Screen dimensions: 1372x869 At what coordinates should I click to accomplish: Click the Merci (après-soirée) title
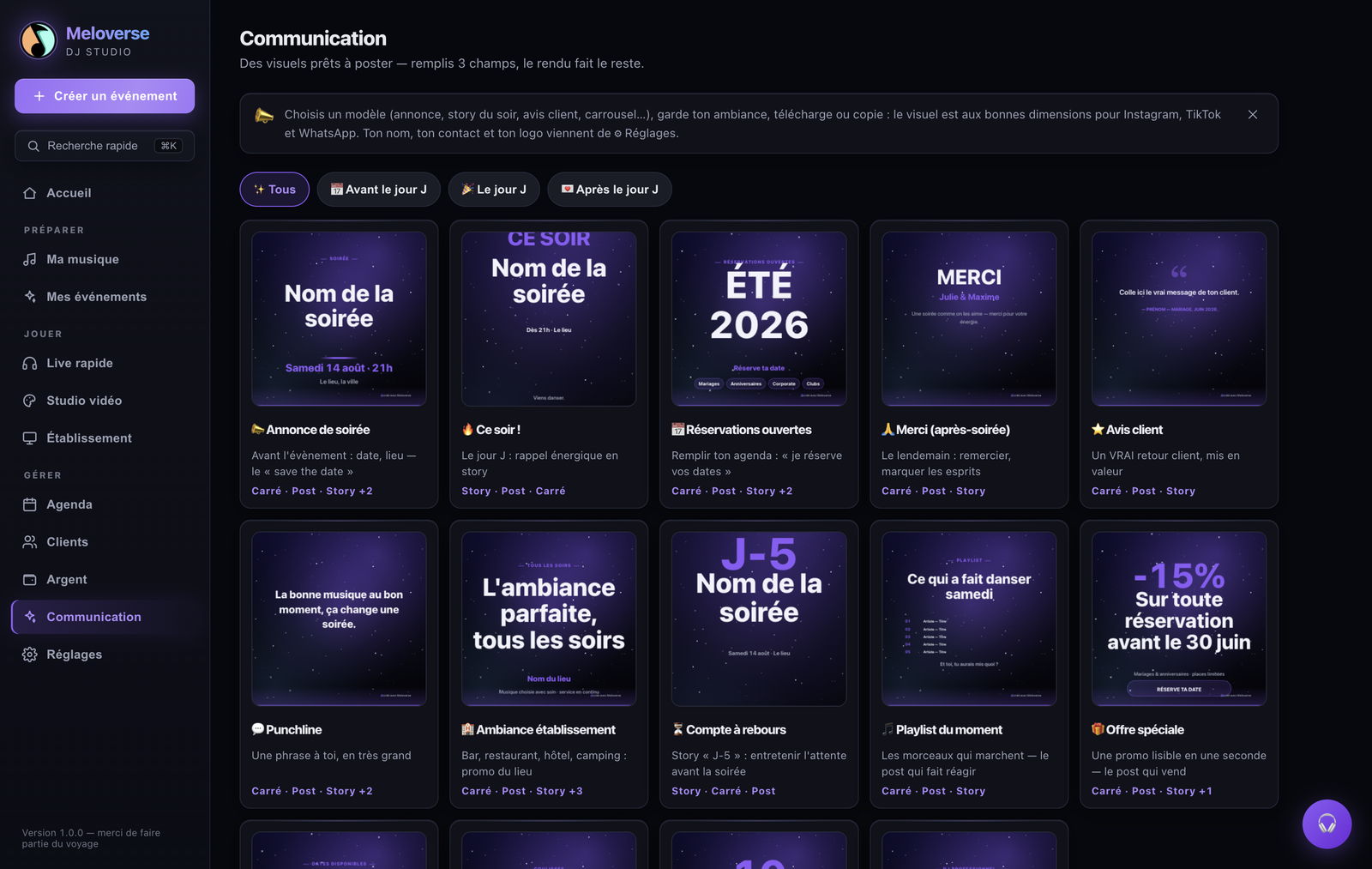click(x=953, y=429)
